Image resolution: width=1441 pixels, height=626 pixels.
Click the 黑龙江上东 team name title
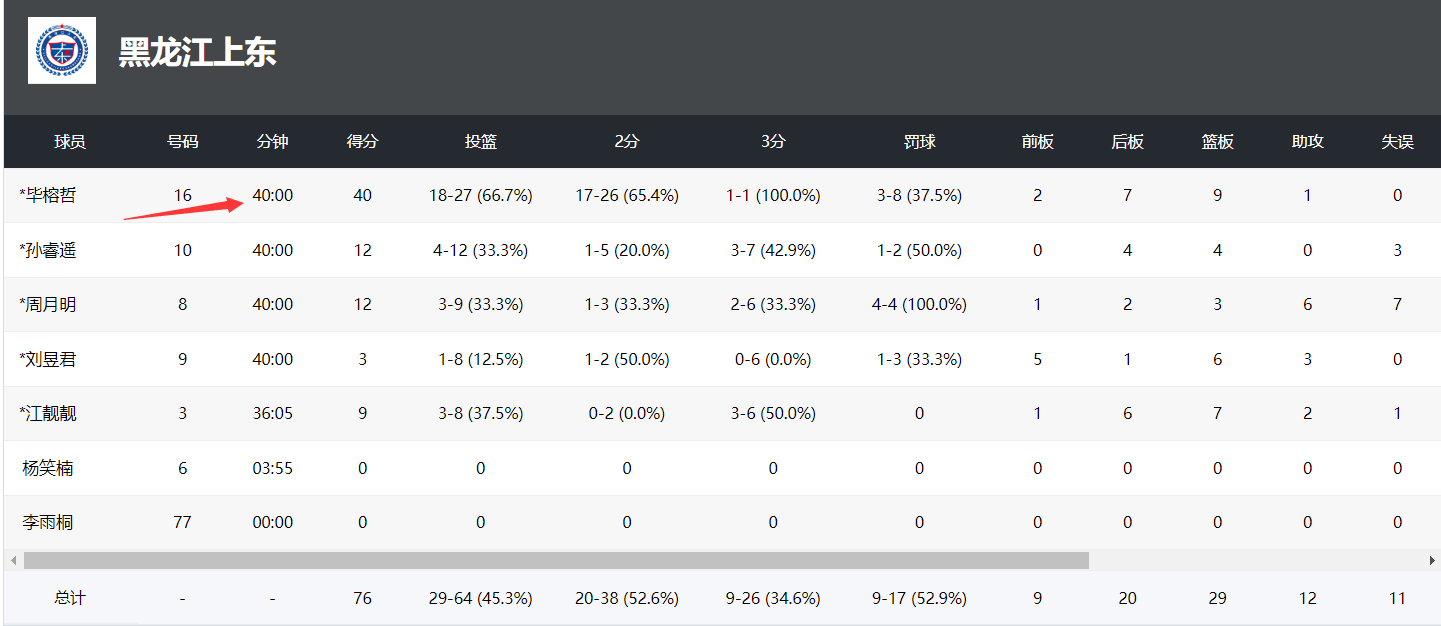(197, 52)
